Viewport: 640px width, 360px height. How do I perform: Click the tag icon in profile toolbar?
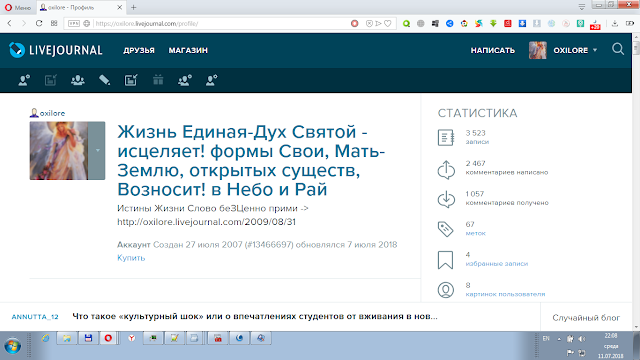click(104, 80)
